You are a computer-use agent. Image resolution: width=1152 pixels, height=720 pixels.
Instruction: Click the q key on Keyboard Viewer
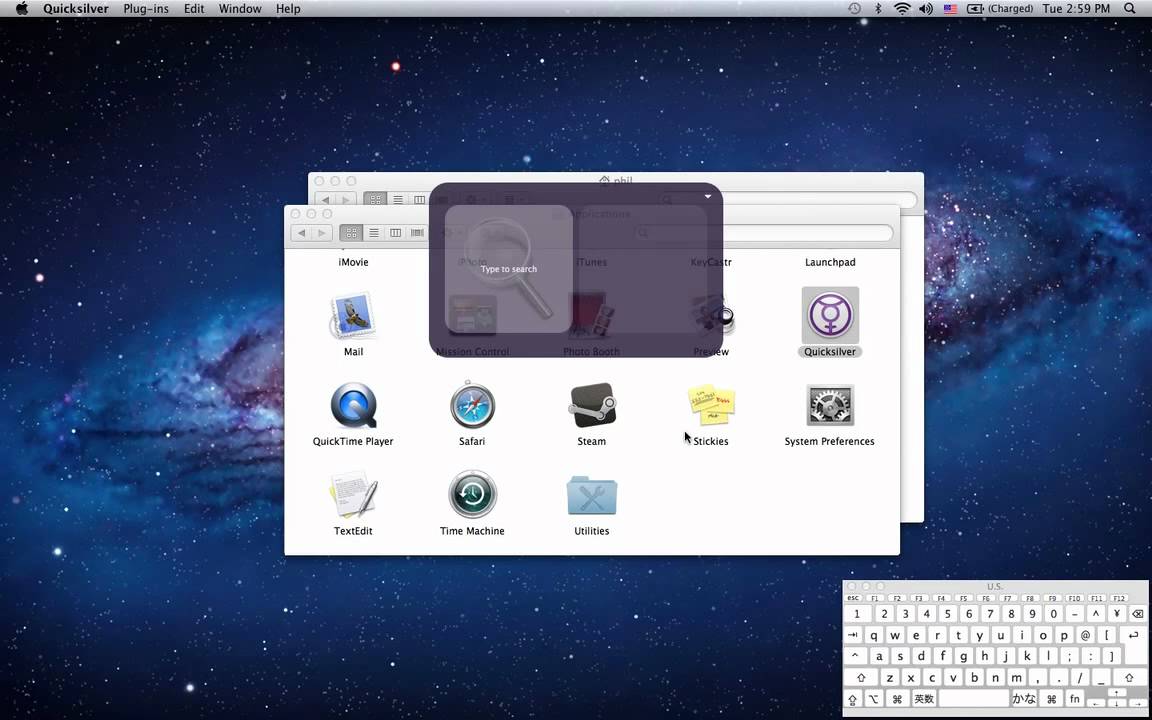coord(874,636)
